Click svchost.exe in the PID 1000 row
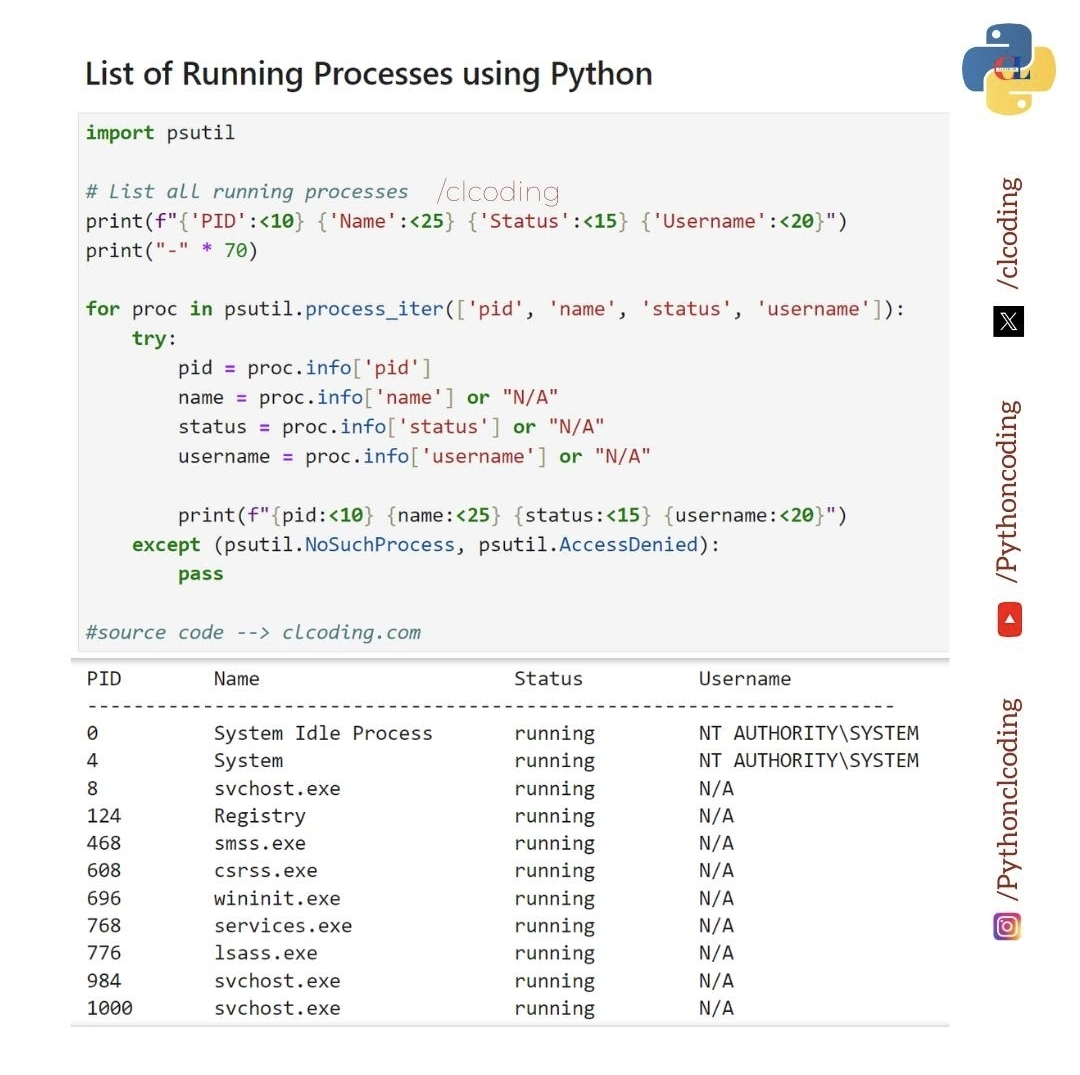The image size is (1080, 1075). pos(277,1008)
